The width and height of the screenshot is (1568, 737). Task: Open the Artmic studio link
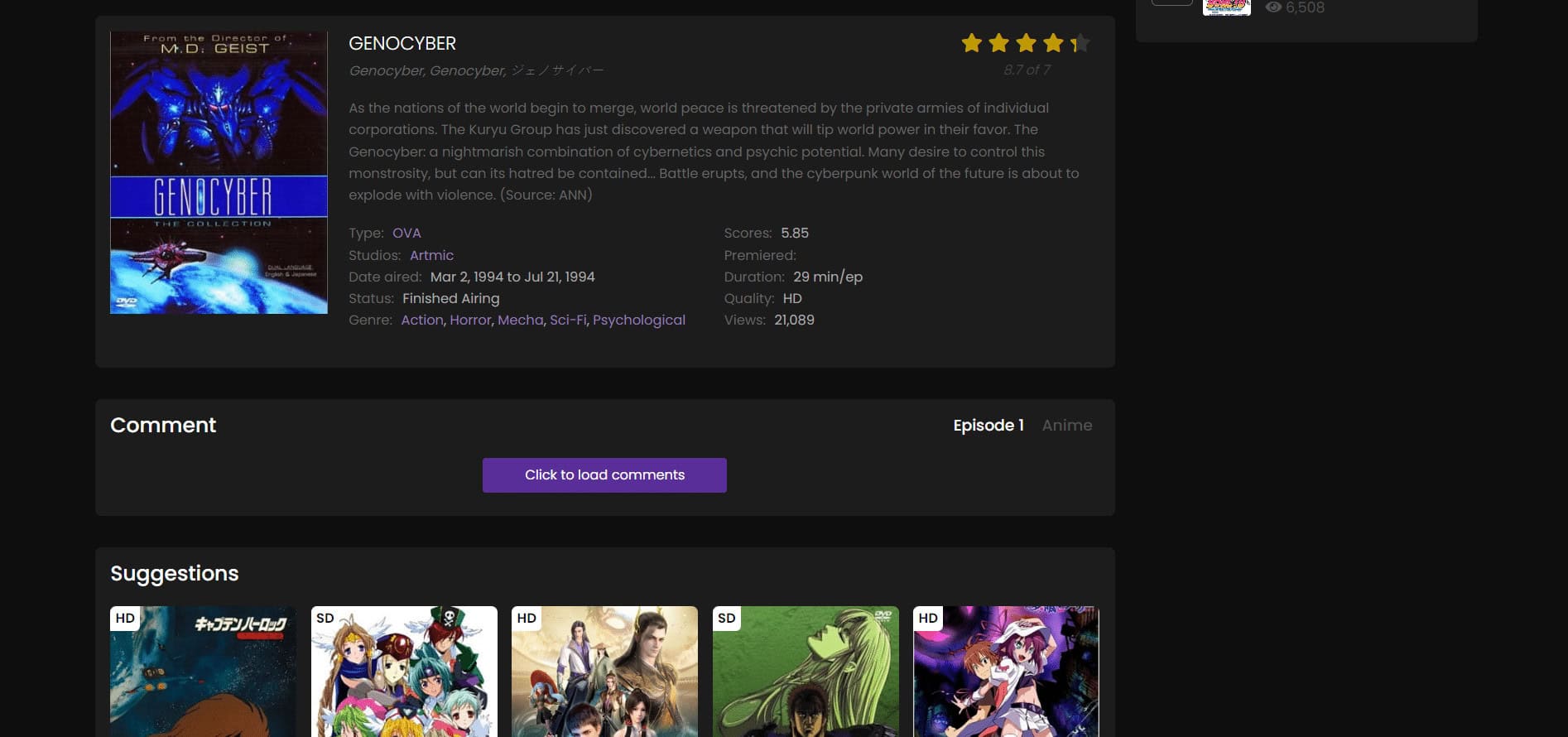(x=431, y=255)
